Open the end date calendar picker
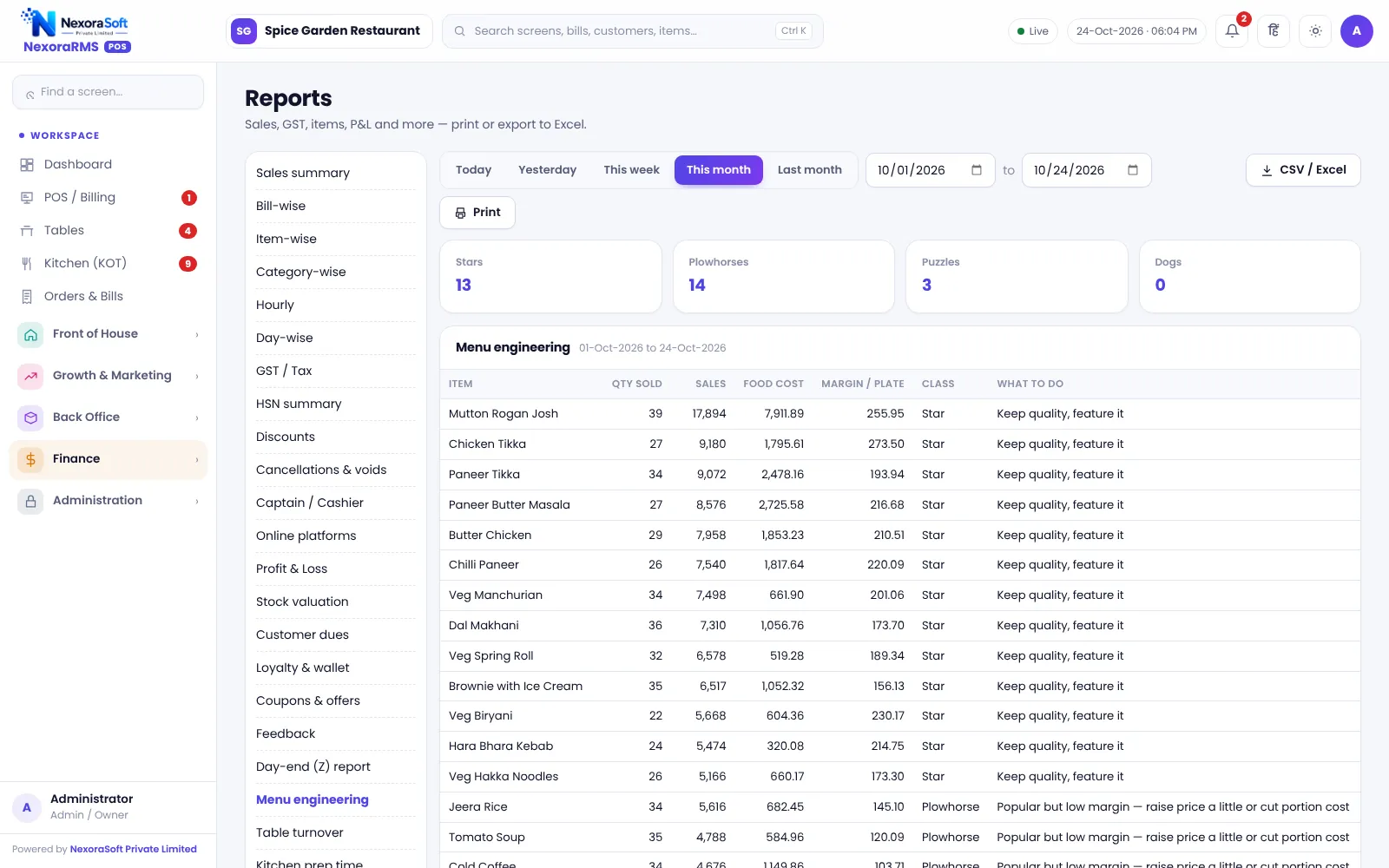 pos(1133,170)
